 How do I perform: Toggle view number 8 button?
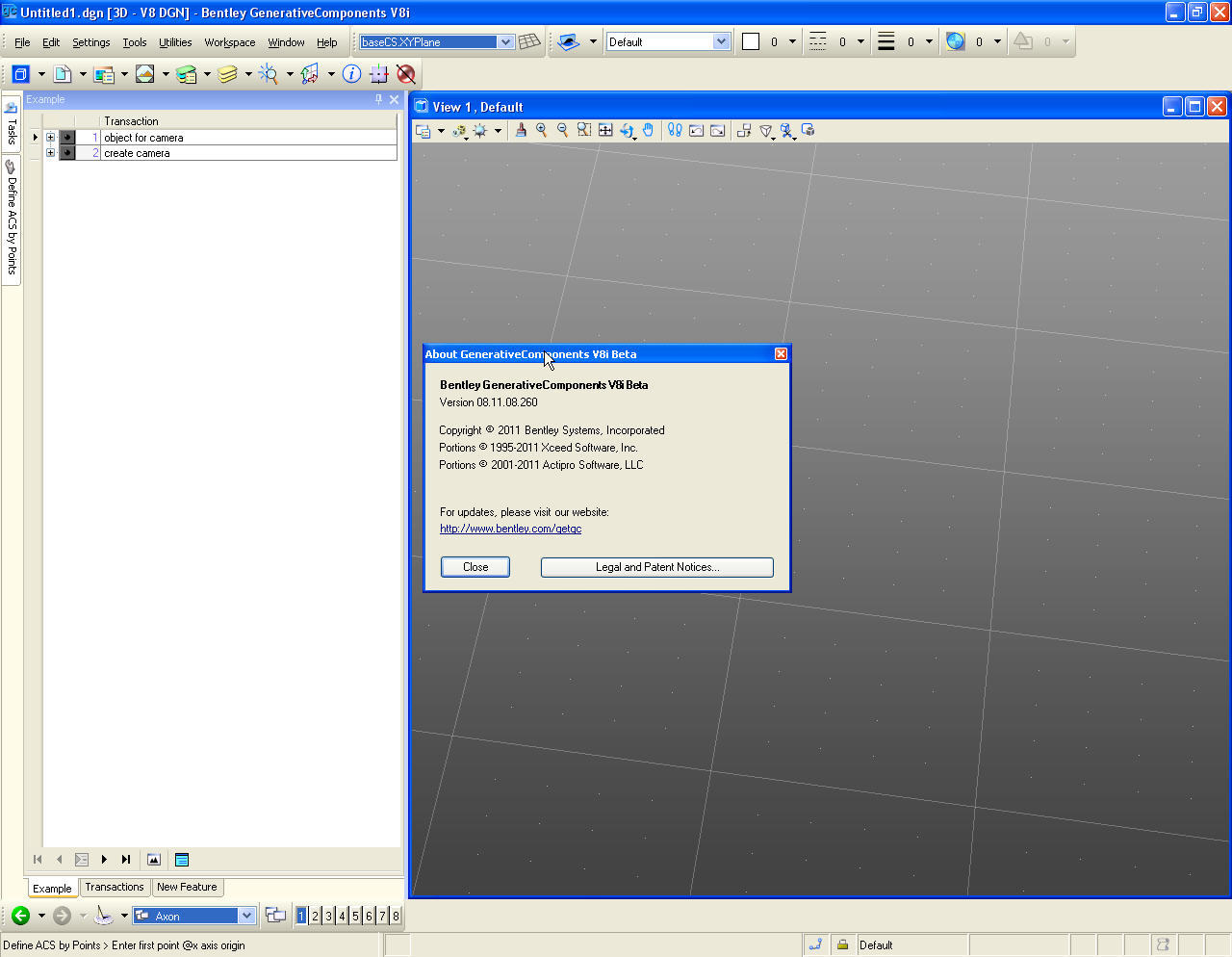pos(396,916)
